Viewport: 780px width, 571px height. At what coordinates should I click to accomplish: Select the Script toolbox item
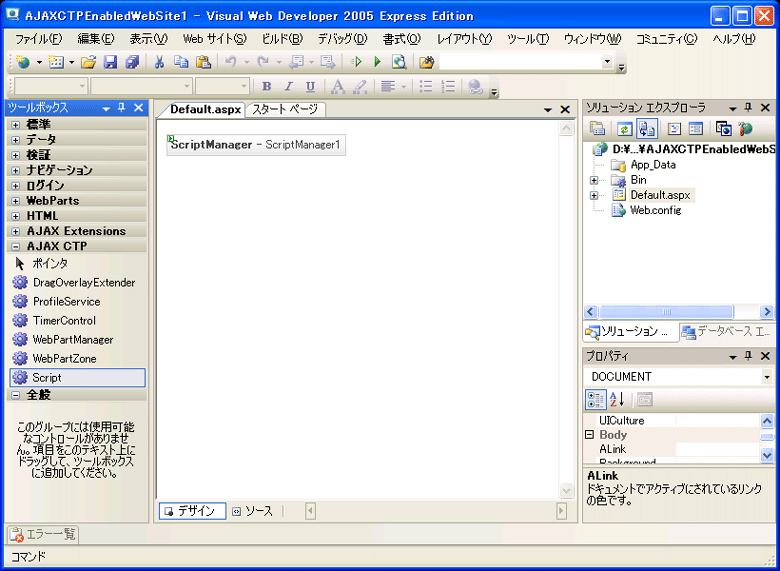78,378
